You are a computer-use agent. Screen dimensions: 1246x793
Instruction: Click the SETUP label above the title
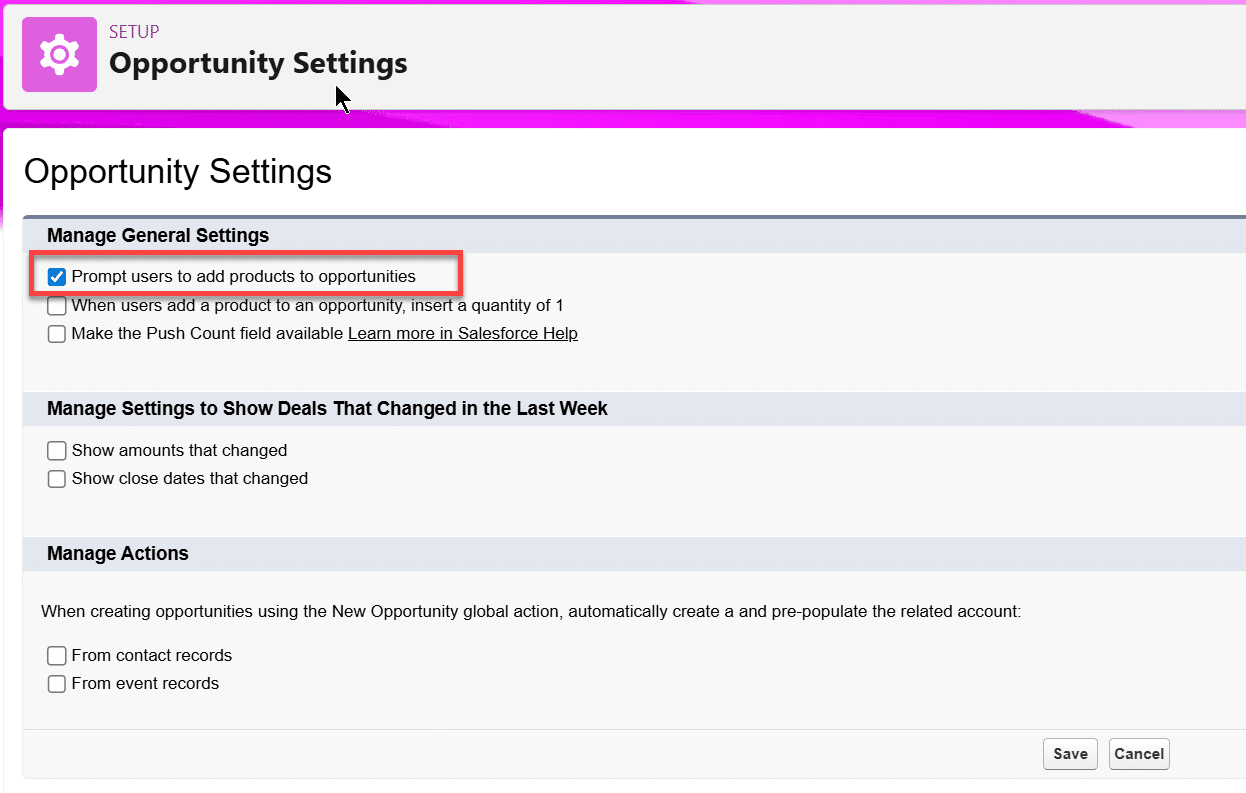coord(134,32)
